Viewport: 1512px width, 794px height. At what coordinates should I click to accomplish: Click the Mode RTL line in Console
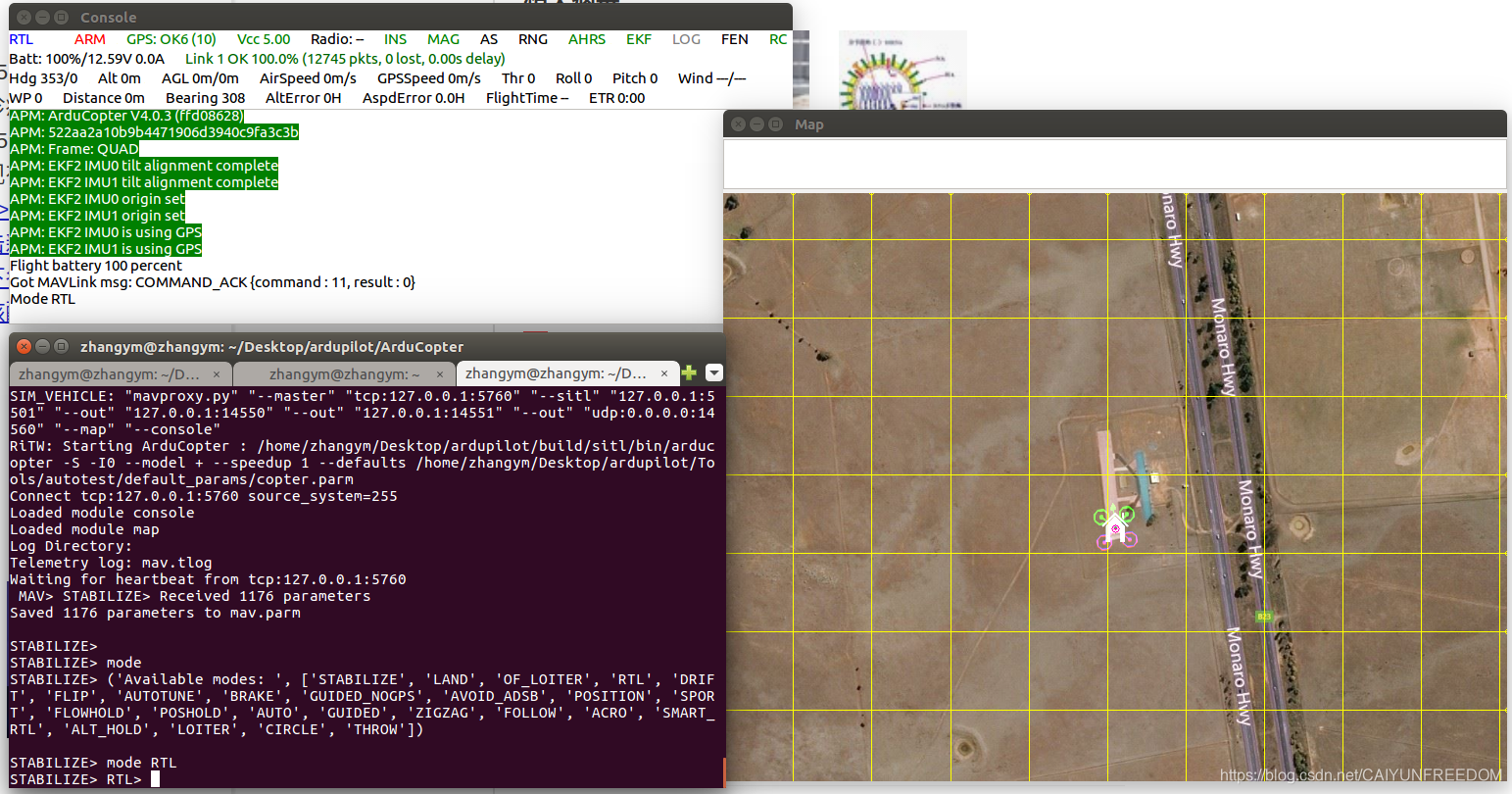pos(42,299)
